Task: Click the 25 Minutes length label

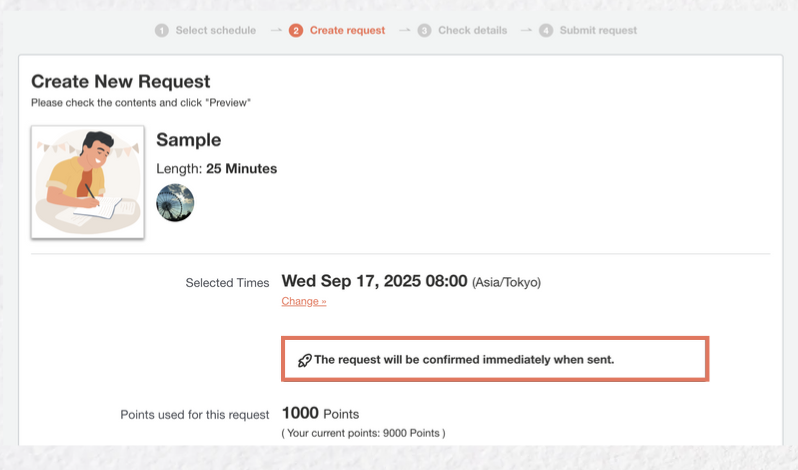Action: [x=242, y=169]
